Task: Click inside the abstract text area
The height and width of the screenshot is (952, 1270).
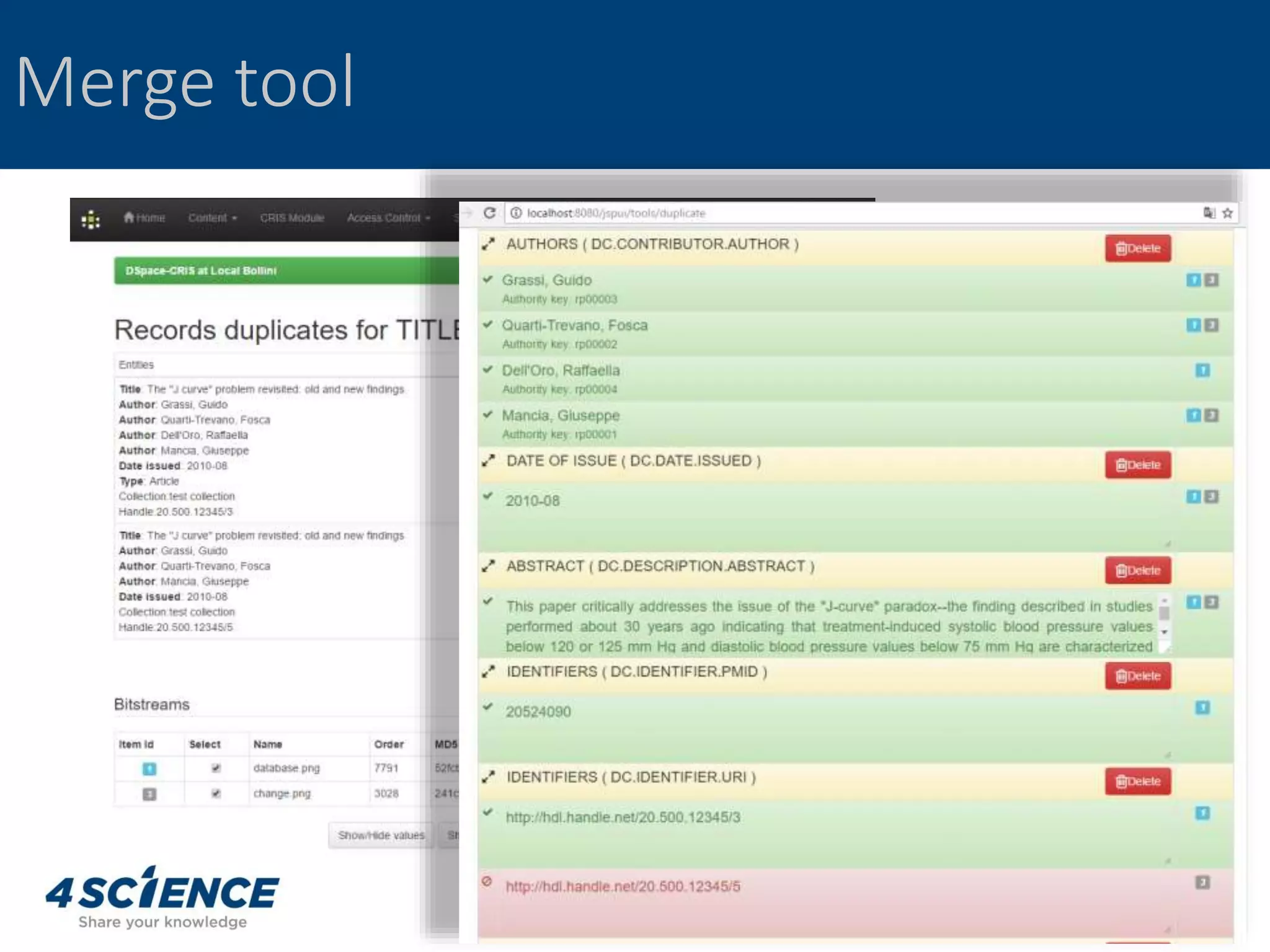Action: 829,625
